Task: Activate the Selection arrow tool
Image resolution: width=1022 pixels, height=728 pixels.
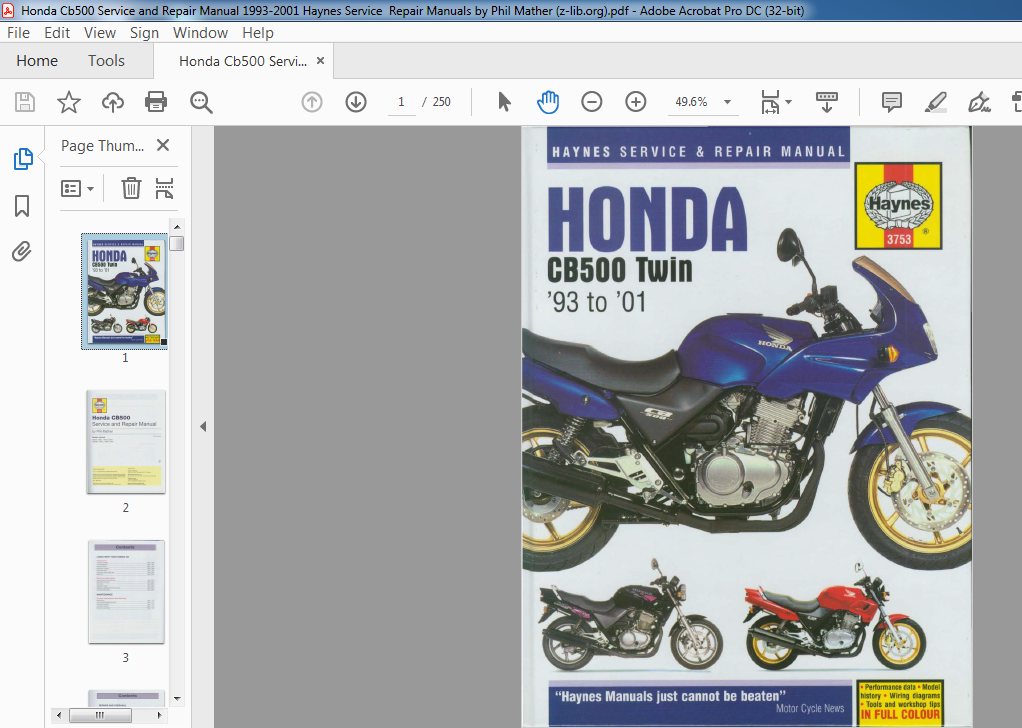Action: click(504, 102)
